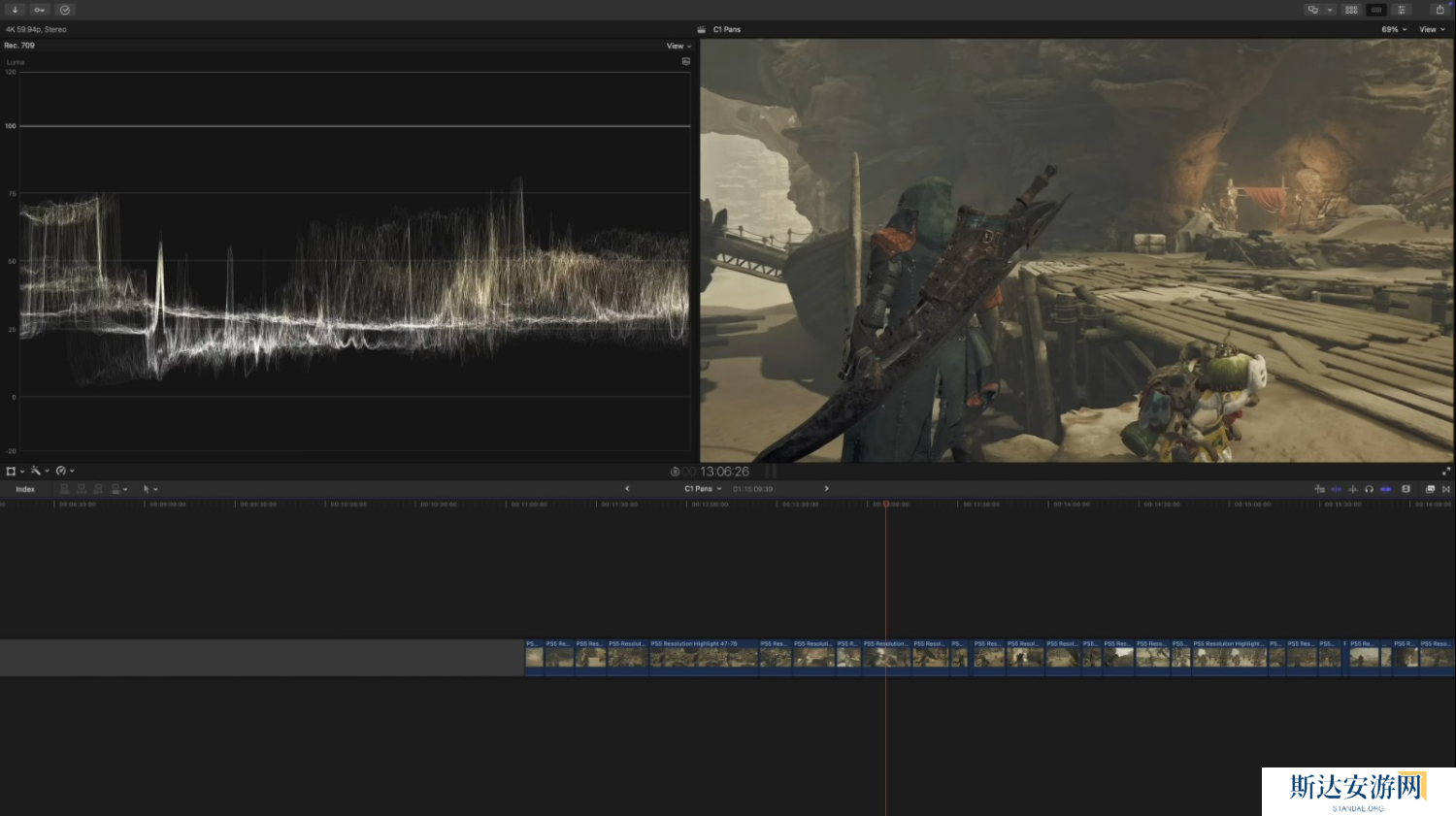The height and width of the screenshot is (816, 1456).
Task: Click the timeline Index button
Action: (x=25, y=489)
